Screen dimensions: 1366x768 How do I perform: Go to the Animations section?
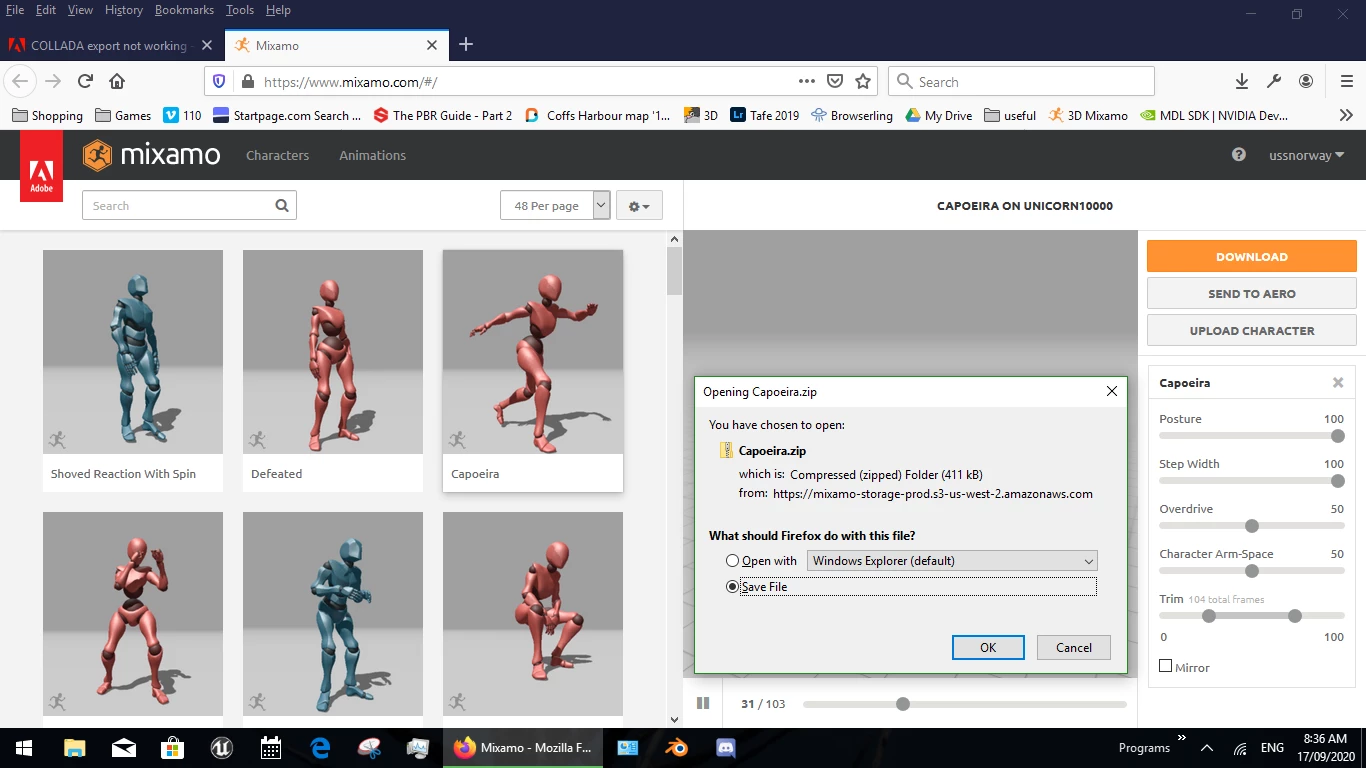click(x=372, y=155)
